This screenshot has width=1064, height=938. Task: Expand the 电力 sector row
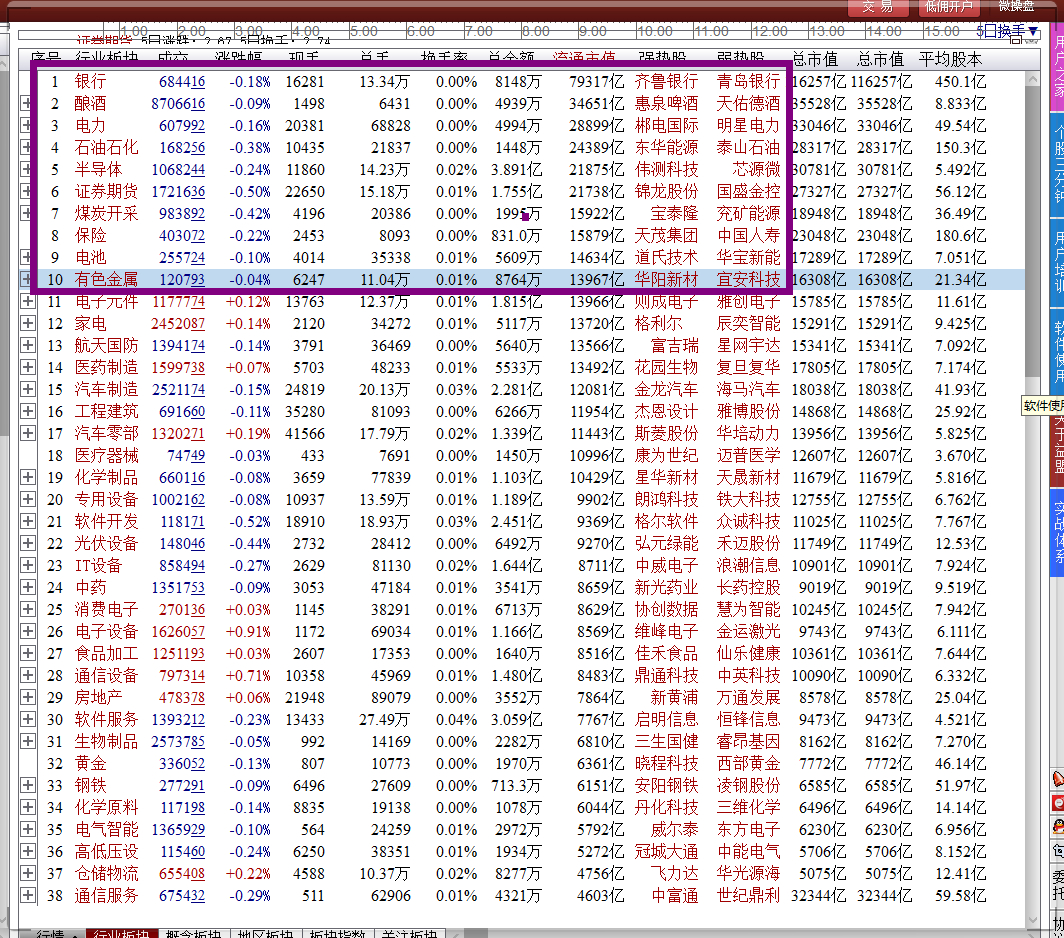(26, 126)
